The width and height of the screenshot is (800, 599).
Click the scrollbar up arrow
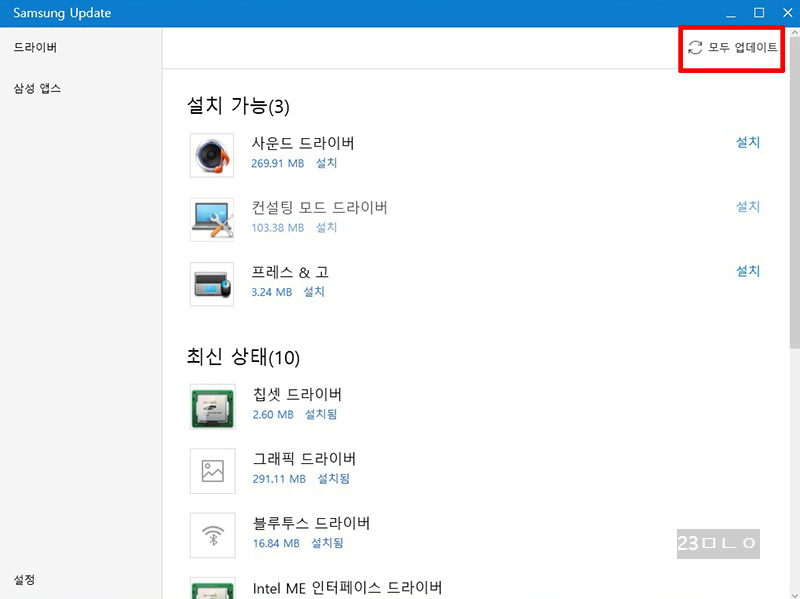tap(794, 32)
